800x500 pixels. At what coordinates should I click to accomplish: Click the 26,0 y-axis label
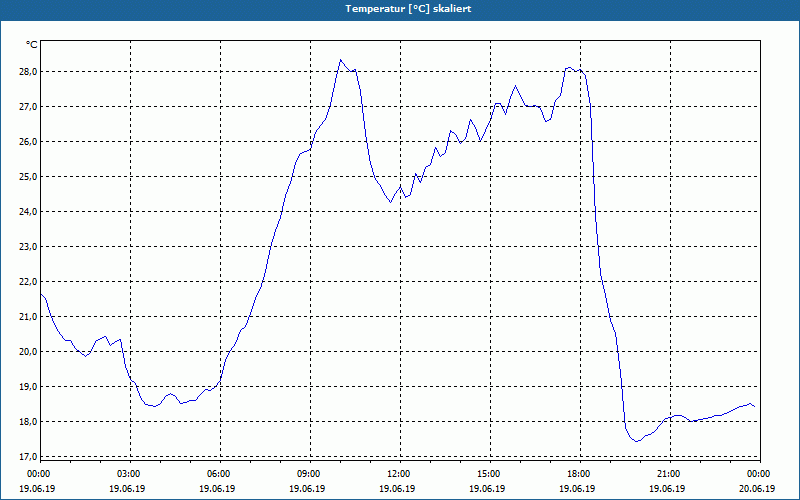(29, 141)
